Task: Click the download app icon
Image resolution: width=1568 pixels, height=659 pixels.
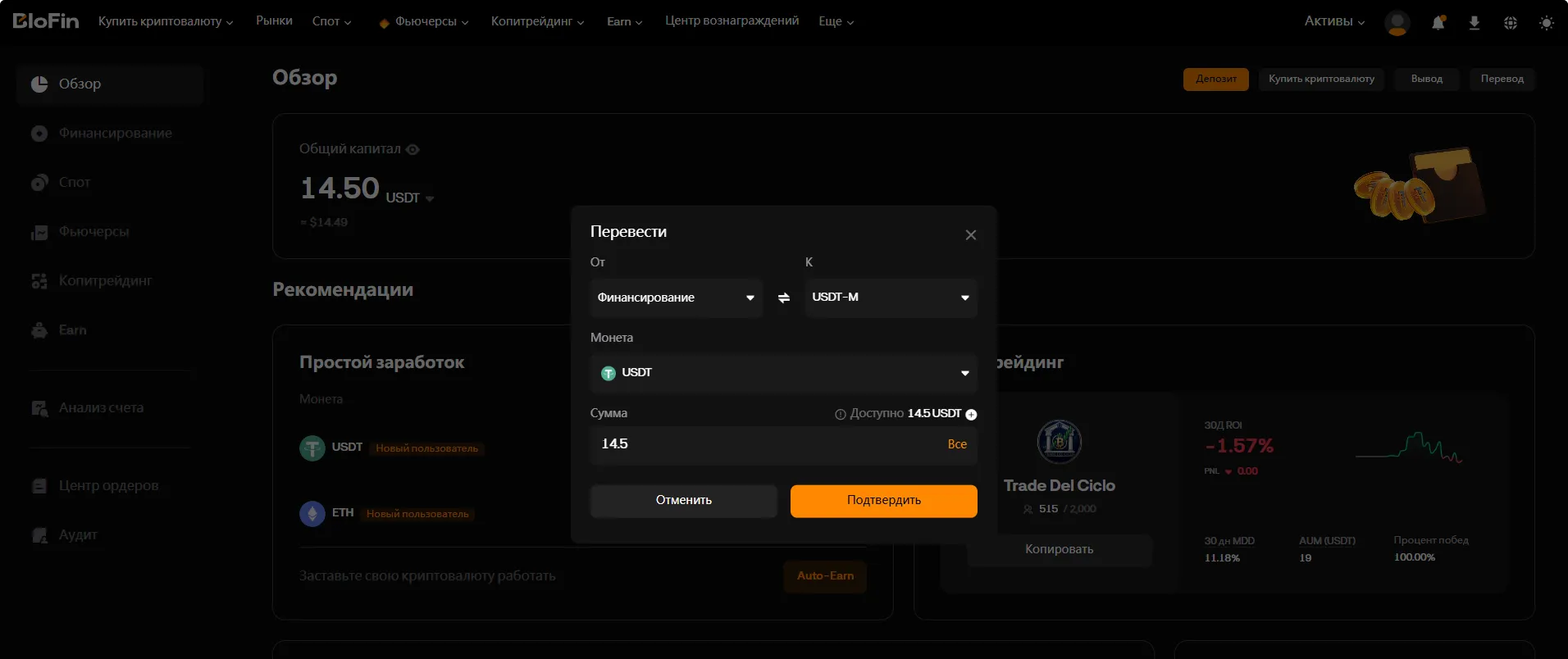Action: 1474,23
